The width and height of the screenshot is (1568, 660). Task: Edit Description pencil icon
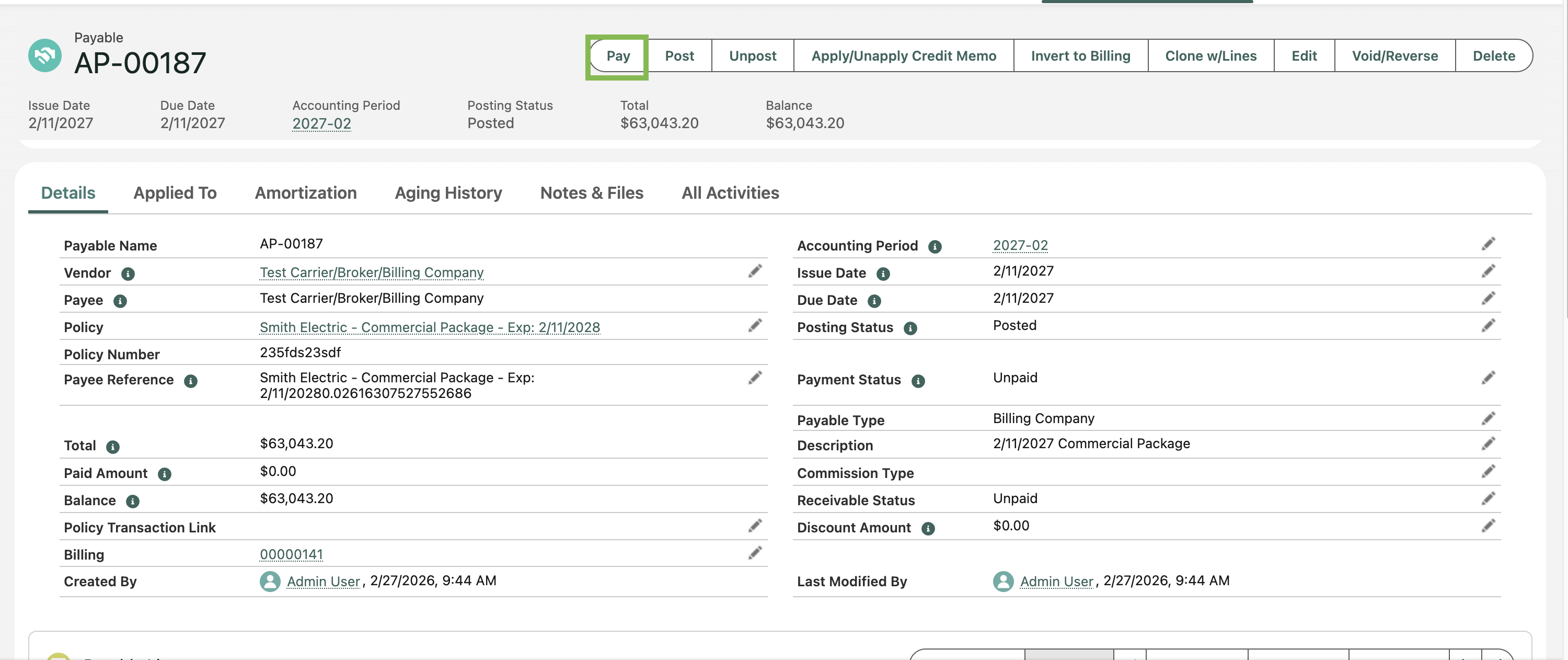coord(1488,444)
